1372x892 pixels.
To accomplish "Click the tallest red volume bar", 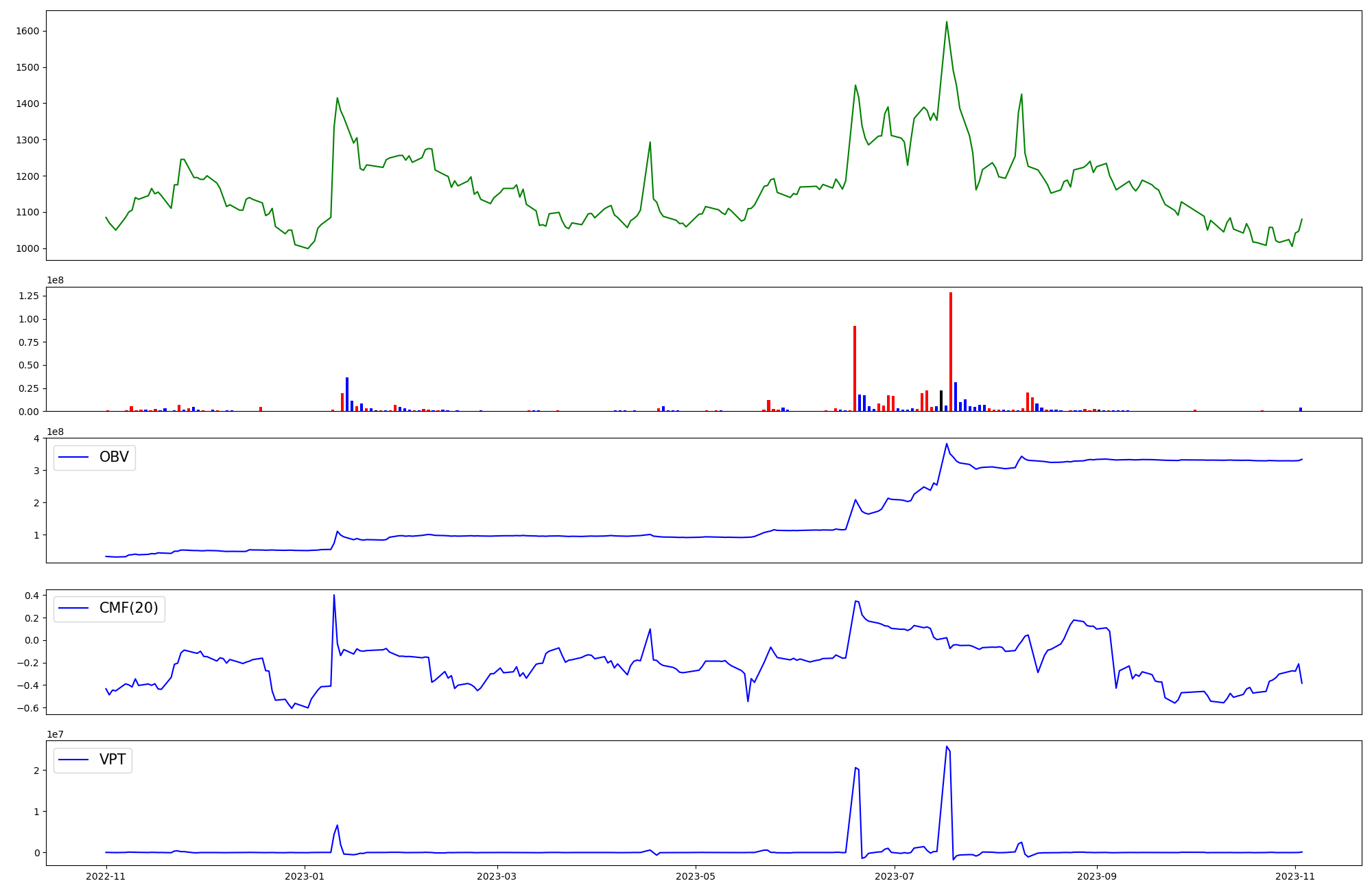I will (x=951, y=351).
